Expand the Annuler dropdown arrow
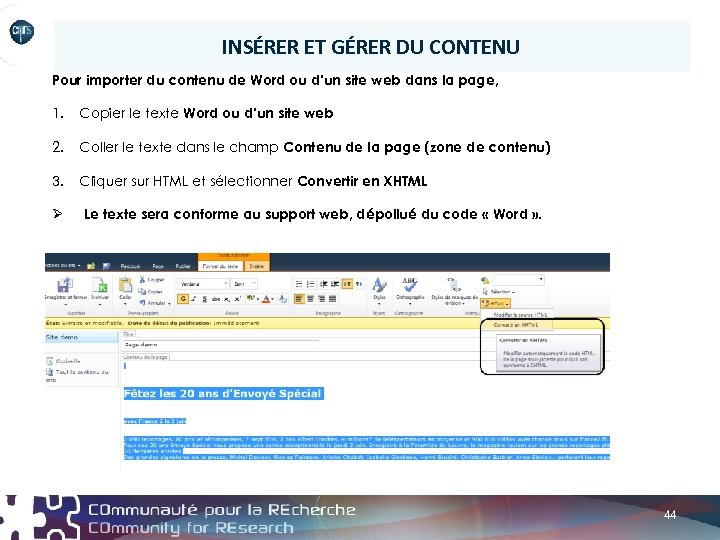 click(169, 304)
